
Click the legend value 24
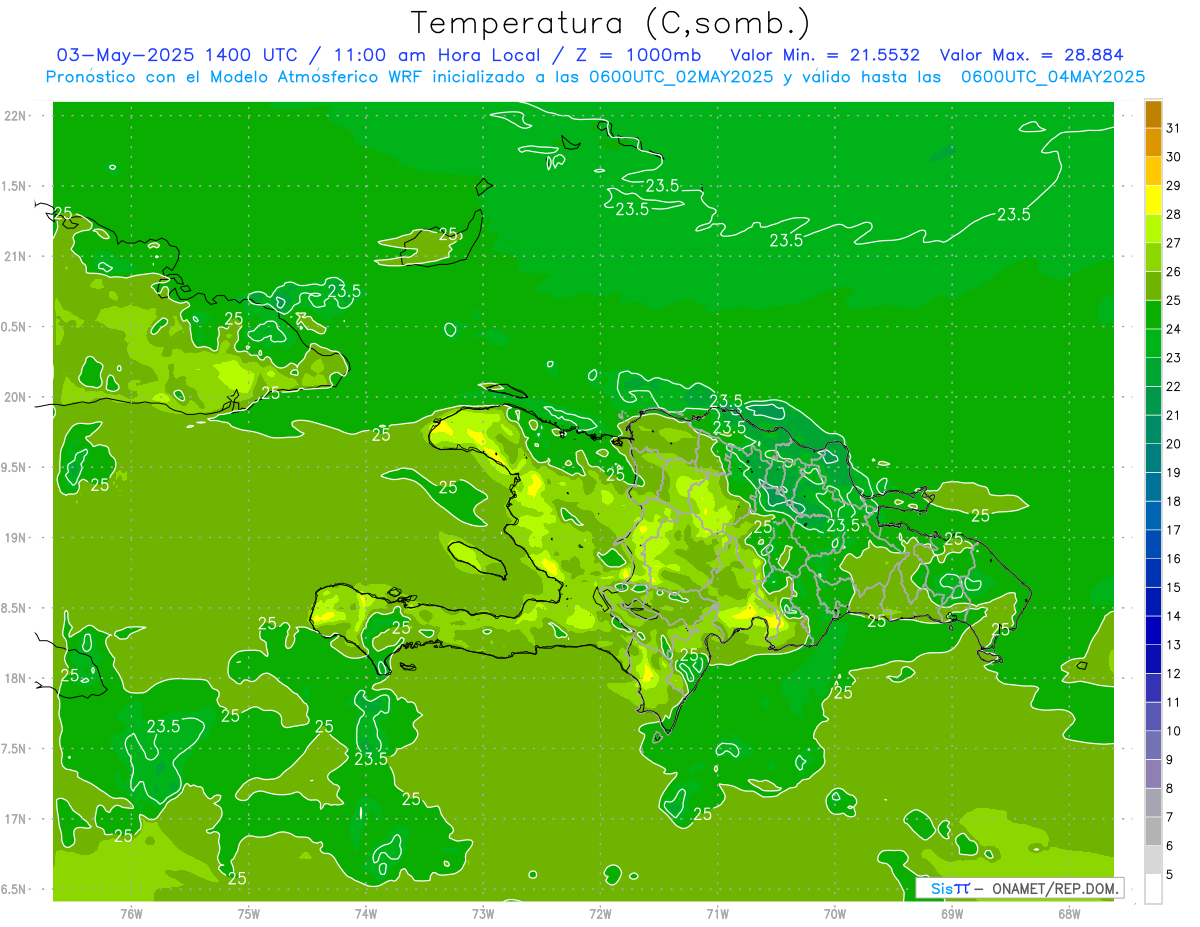[x=1174, y=329]
